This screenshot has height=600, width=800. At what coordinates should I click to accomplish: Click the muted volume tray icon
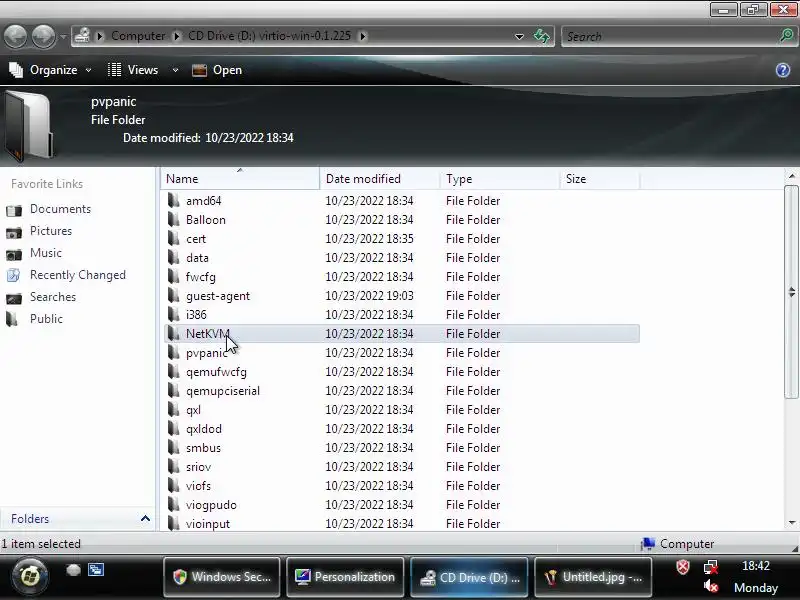point(711,587)
